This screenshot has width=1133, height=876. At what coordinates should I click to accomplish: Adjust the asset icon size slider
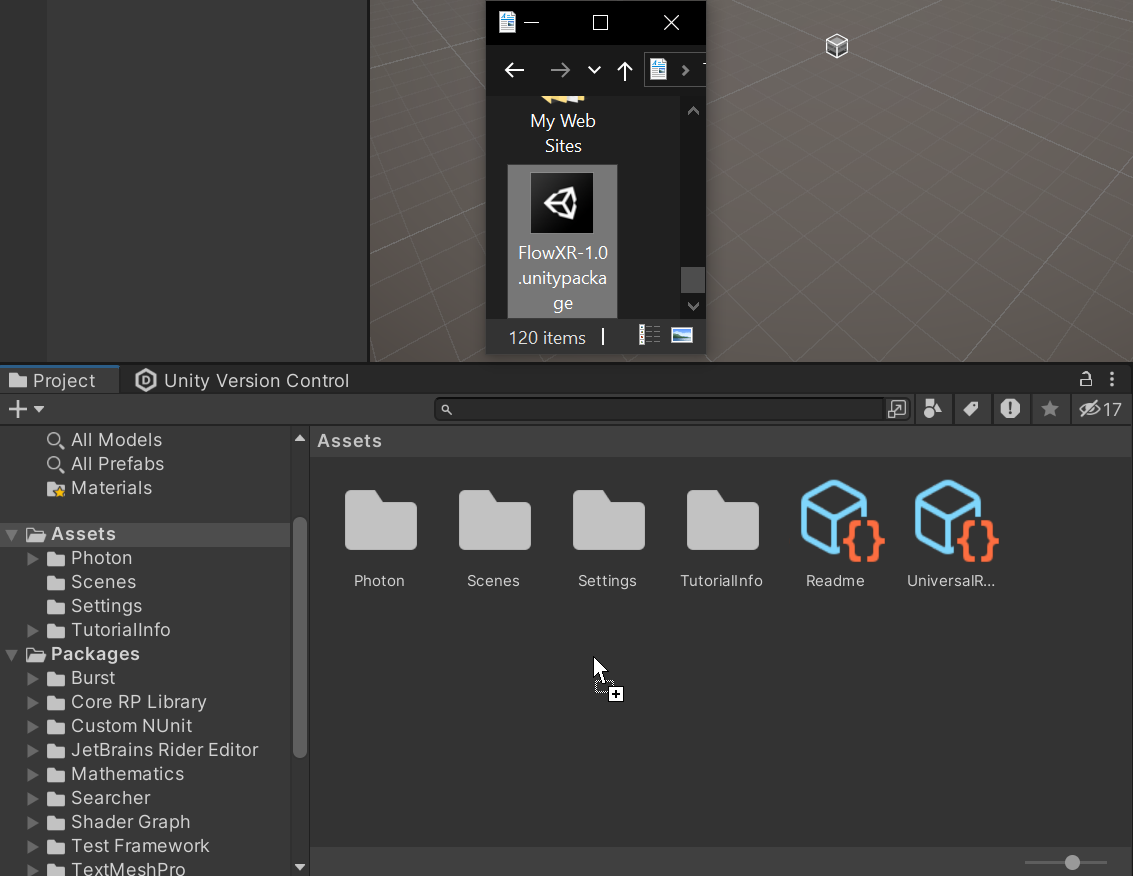click(1072, 862)
